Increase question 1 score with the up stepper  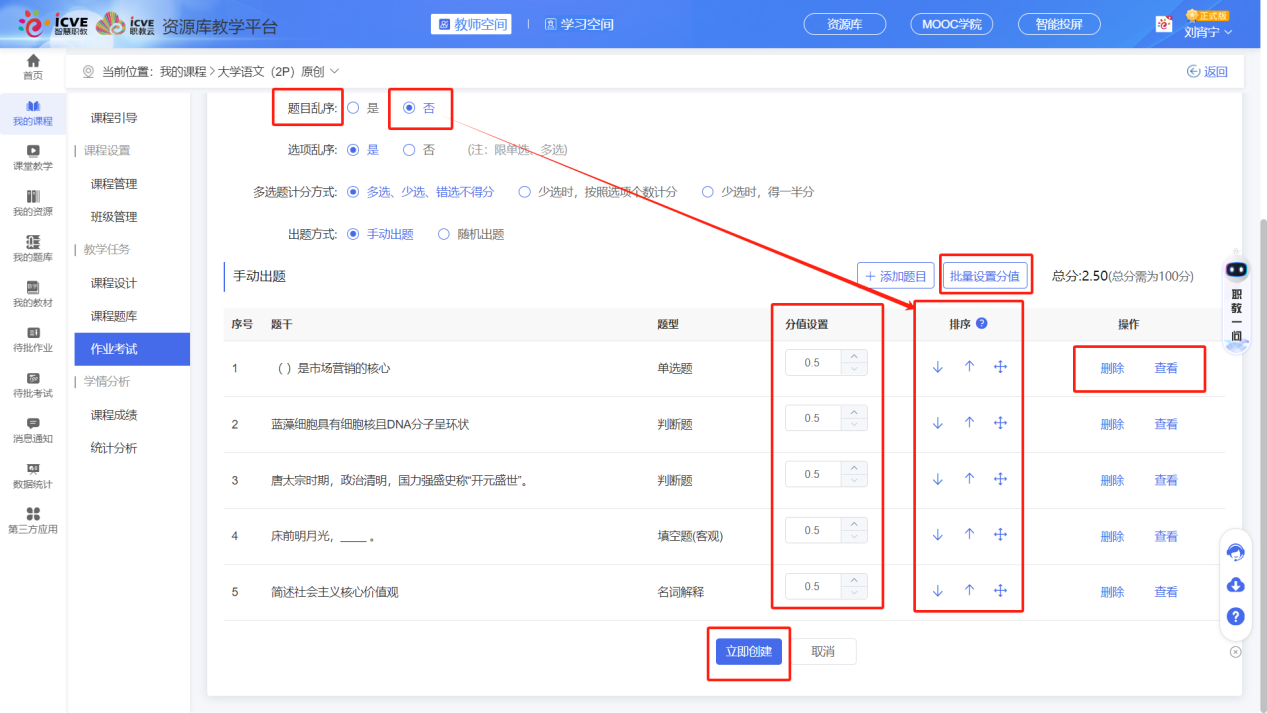click(x=855, y=356)
